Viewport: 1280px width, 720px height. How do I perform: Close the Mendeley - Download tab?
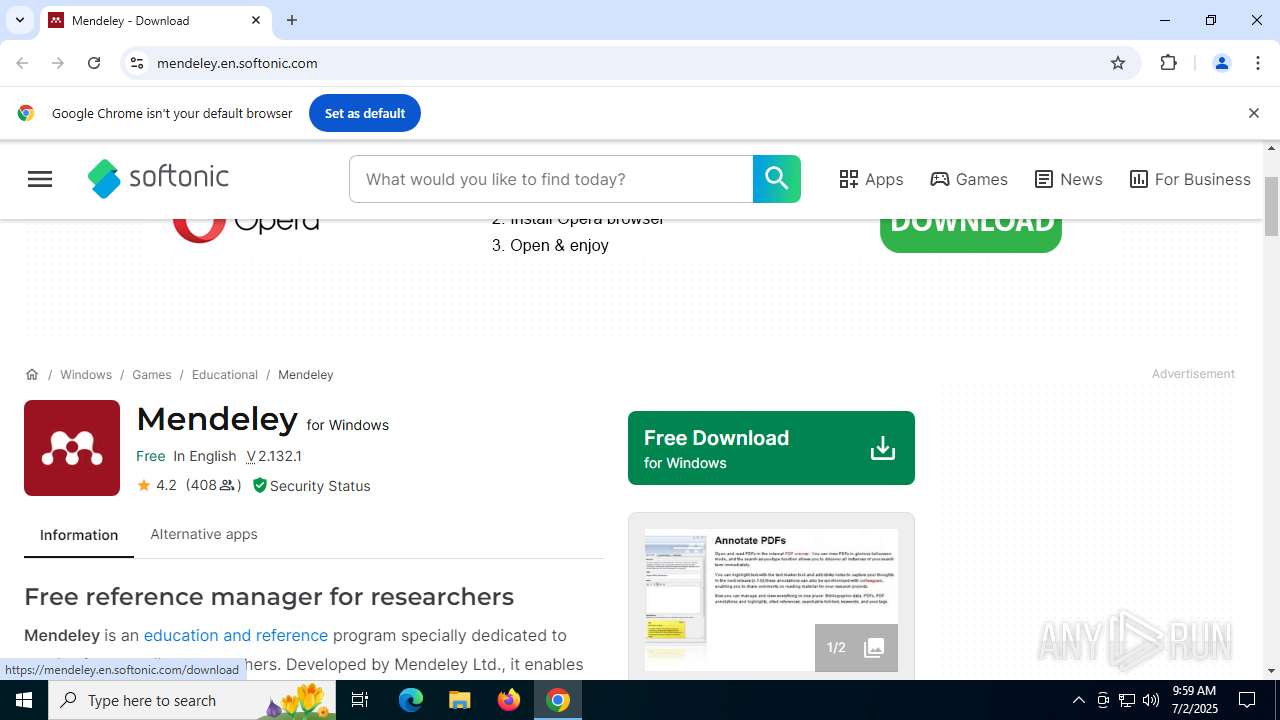(256, 20)
